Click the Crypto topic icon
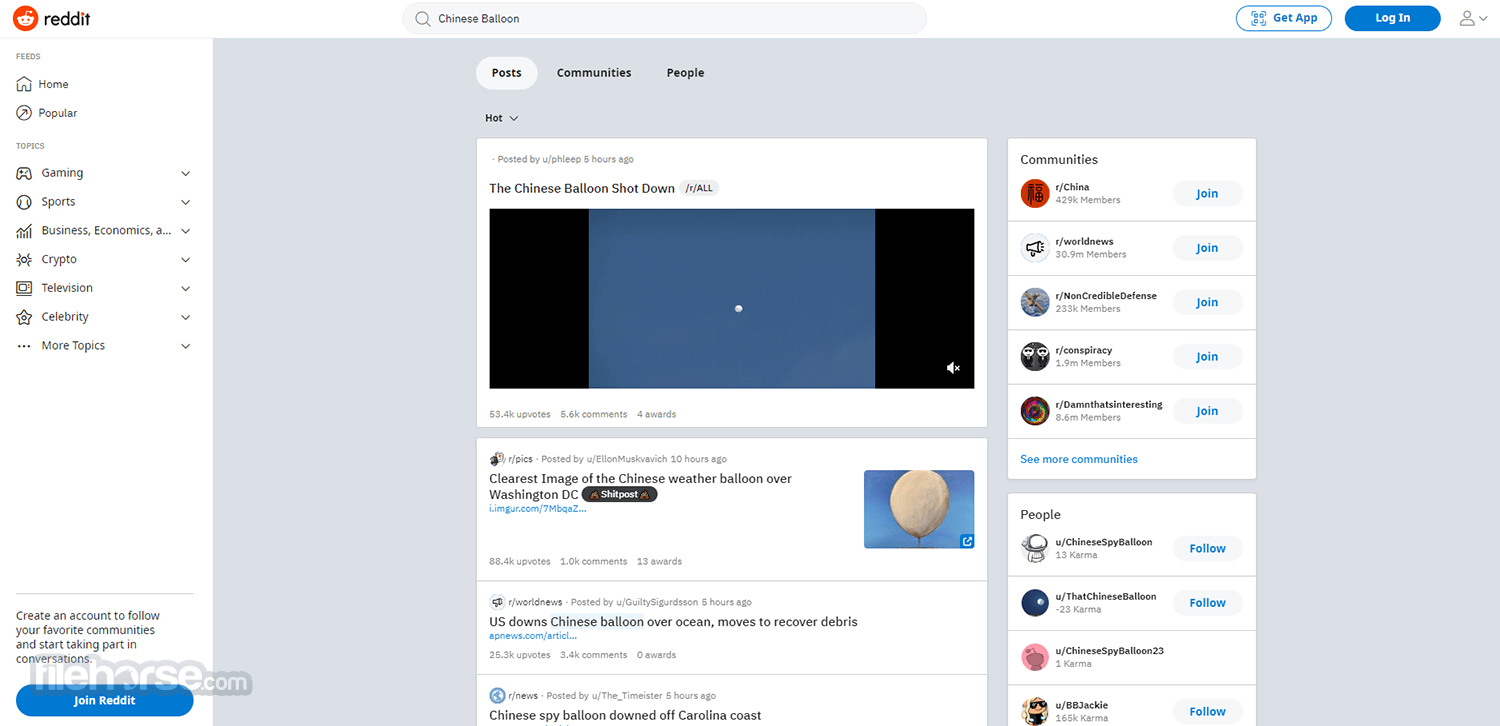Viewport: 1500px width, 726px height. pyautogui.click(x=24, y=259)
